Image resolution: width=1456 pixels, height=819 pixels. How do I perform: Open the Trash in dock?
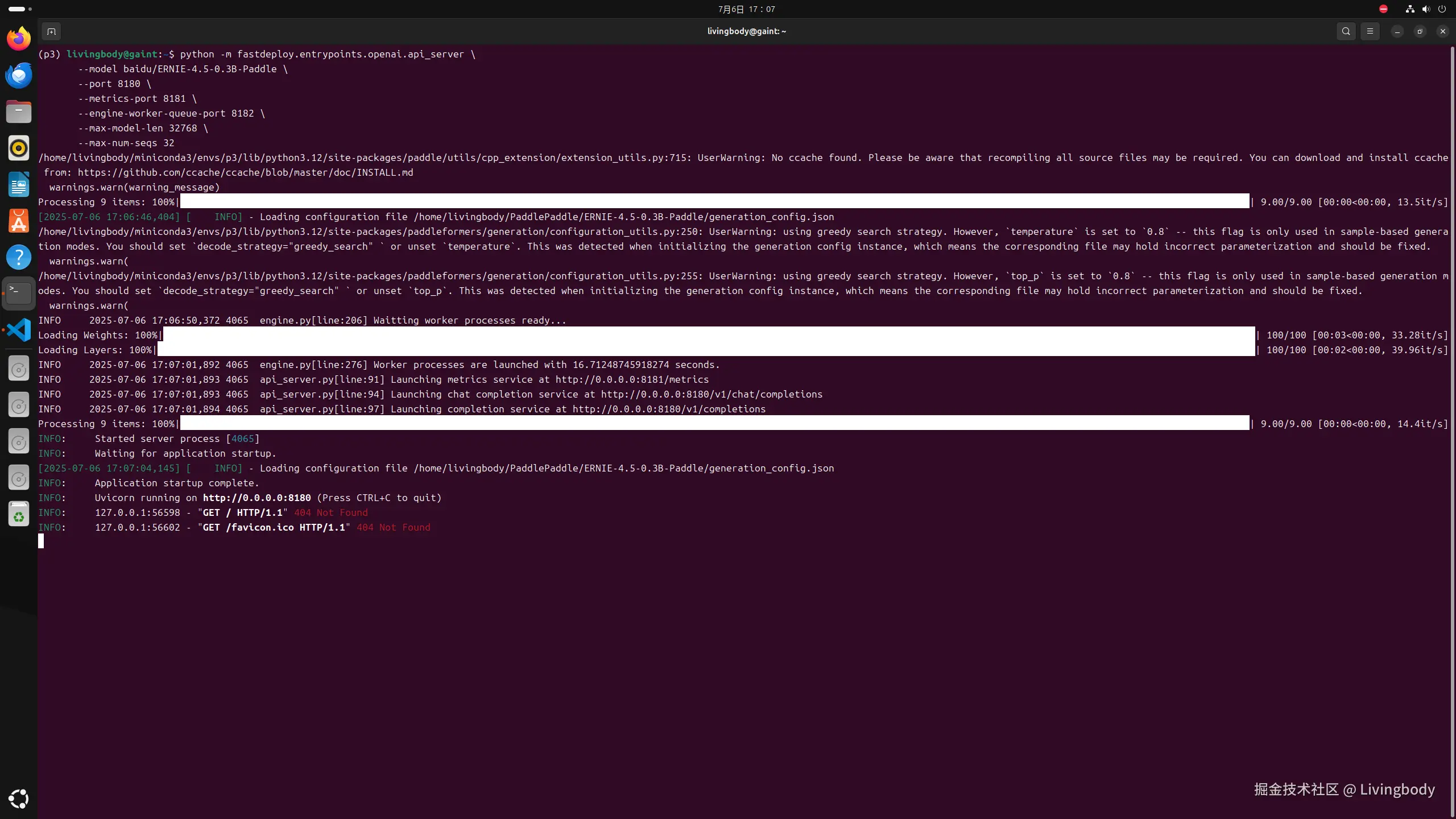19,514
